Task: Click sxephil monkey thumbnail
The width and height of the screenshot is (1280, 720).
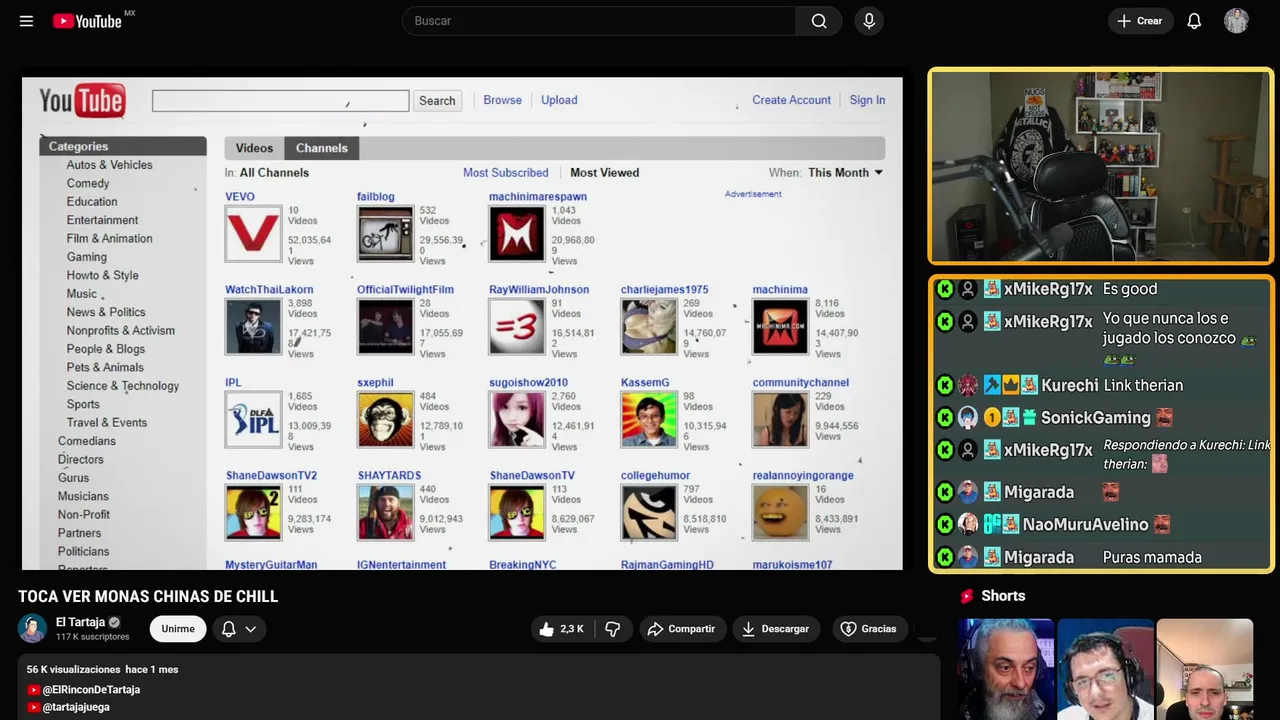Action: coord(385,420)
